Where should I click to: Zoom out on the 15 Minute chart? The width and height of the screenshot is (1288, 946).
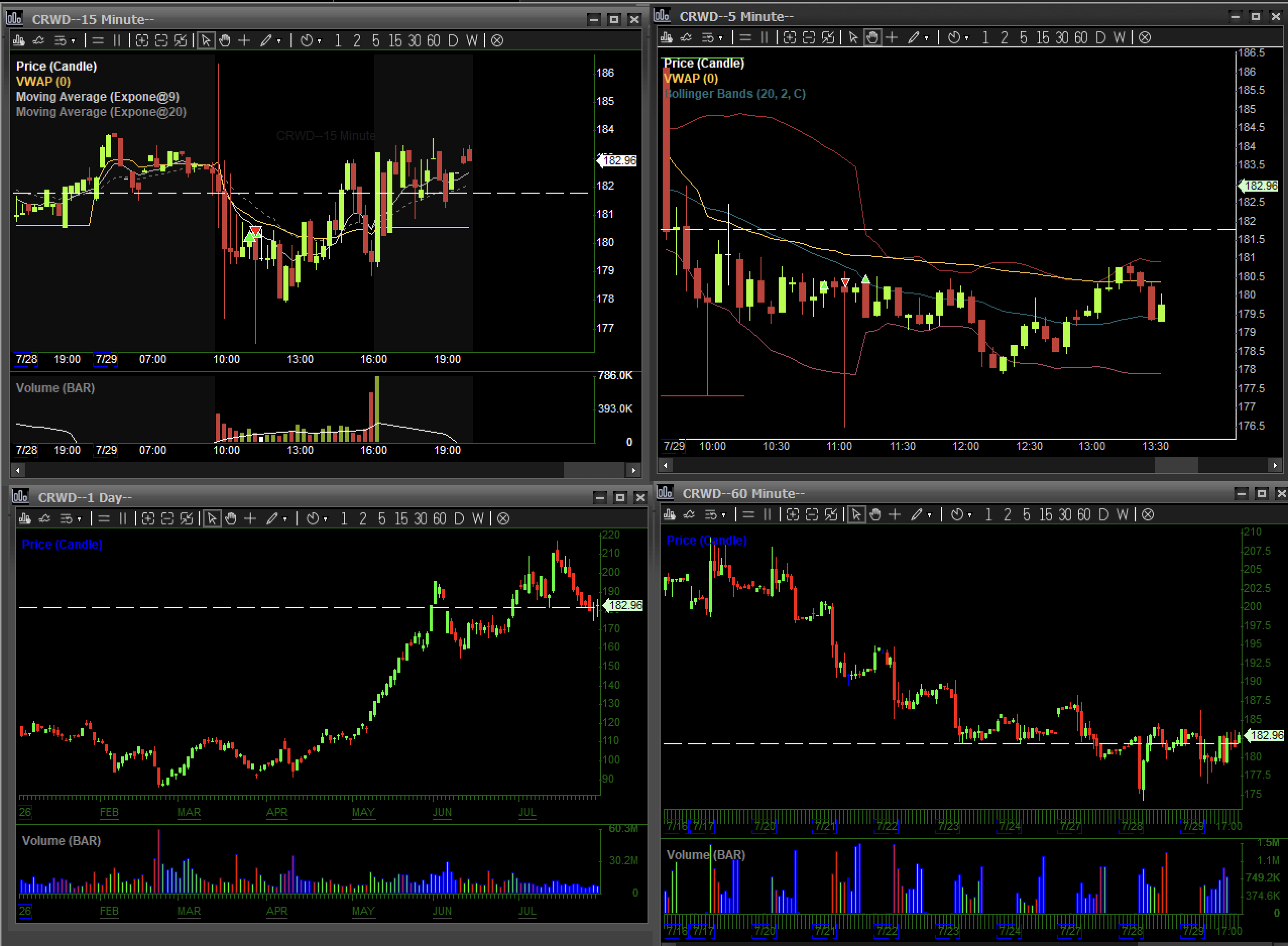(161, 41)
